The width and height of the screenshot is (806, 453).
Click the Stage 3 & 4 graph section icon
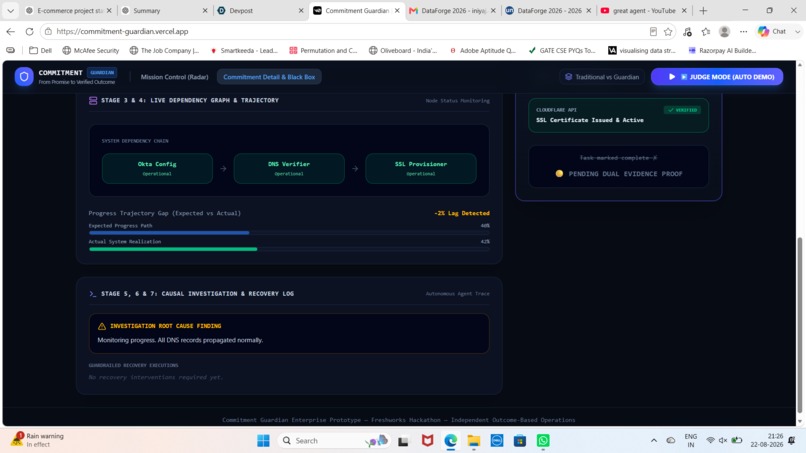pyautogui.click(x=93, y=101)
